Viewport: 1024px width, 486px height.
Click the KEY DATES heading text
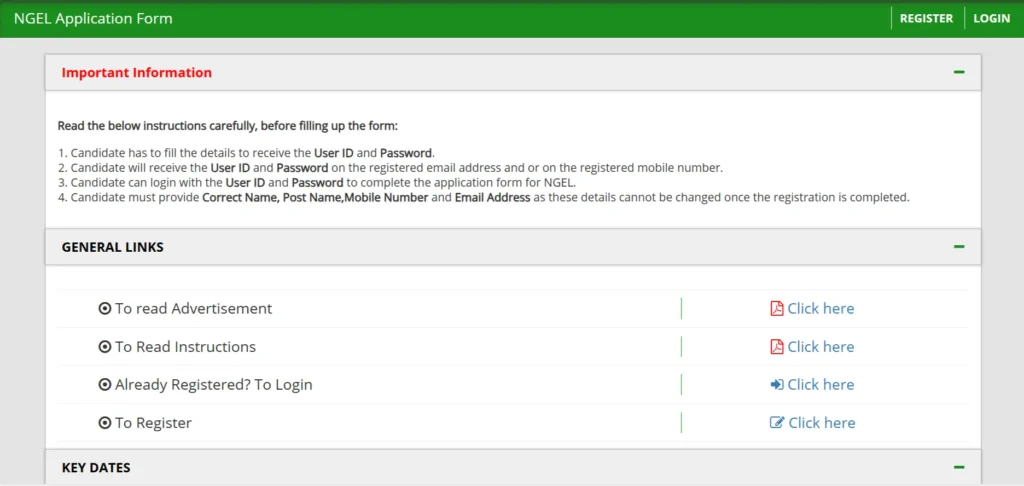tap(96, 467)
